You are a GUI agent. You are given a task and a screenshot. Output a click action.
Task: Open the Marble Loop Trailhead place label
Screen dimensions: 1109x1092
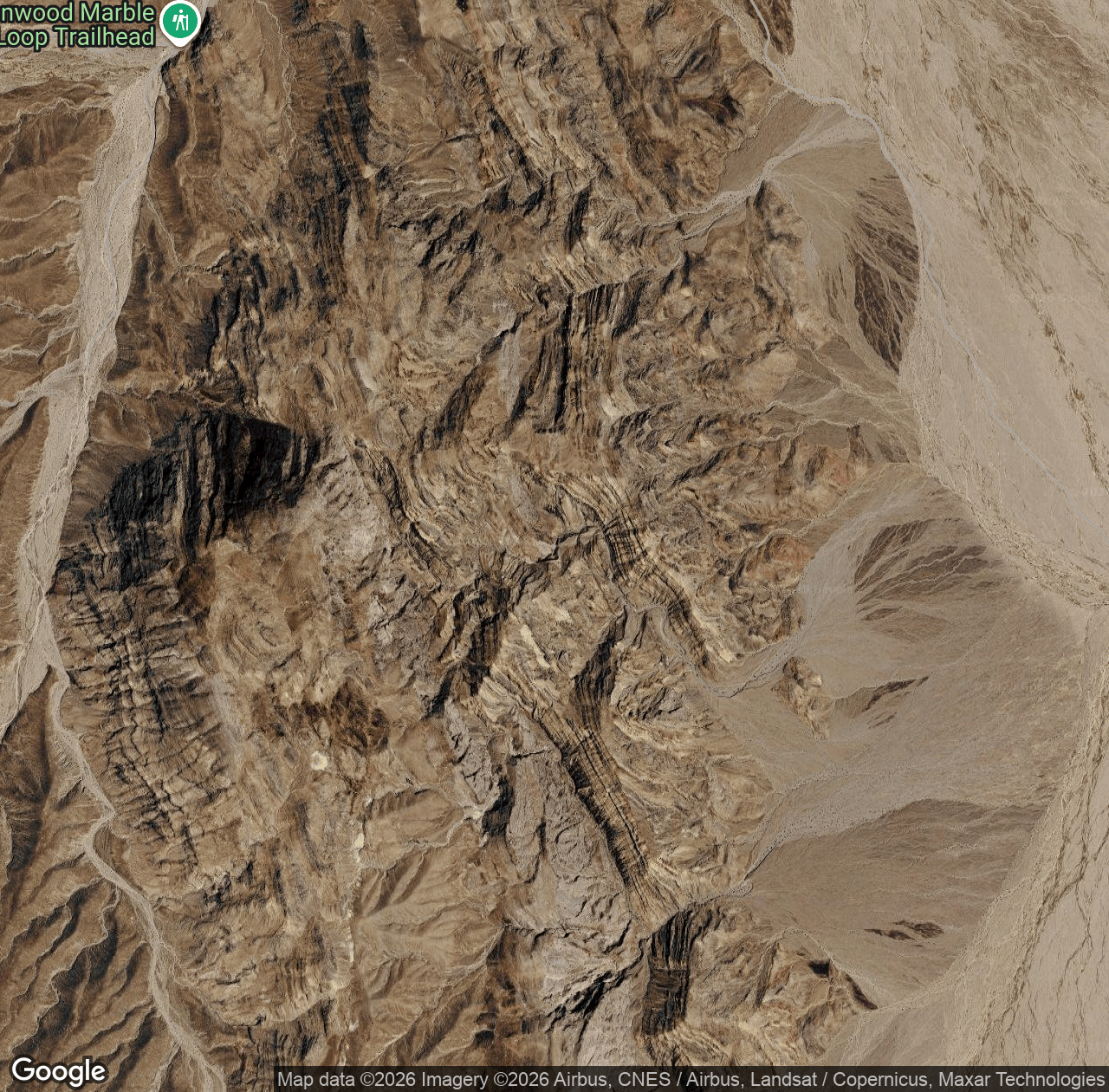[x=77, y=24]
